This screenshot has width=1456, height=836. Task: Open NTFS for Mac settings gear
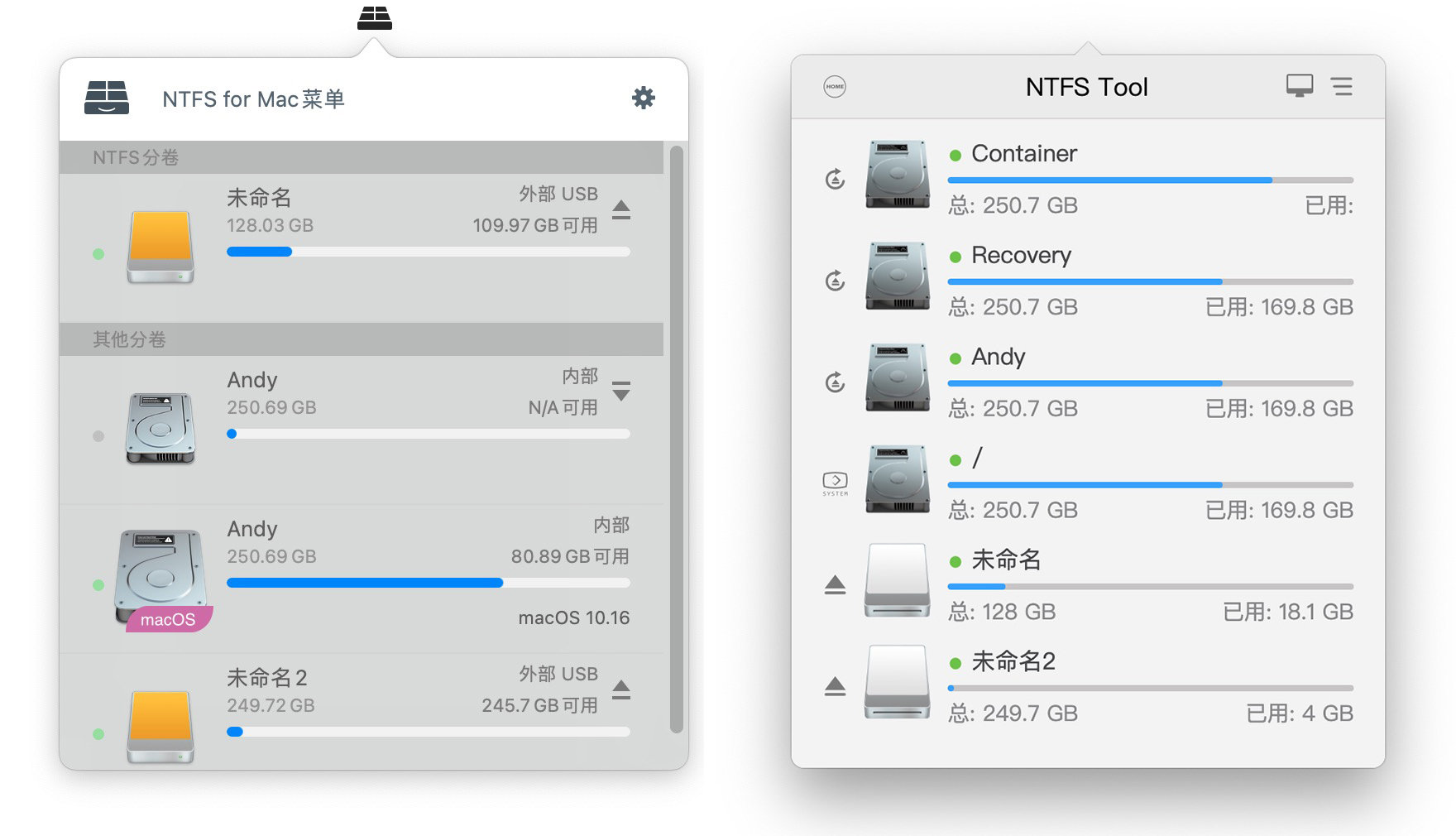(x=643, y=98)
